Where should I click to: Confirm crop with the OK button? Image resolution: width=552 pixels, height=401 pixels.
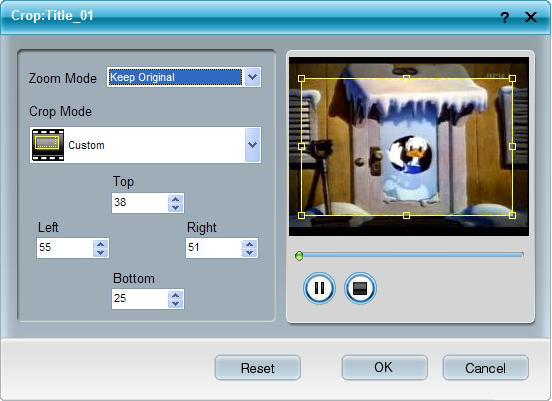point(384,368)
